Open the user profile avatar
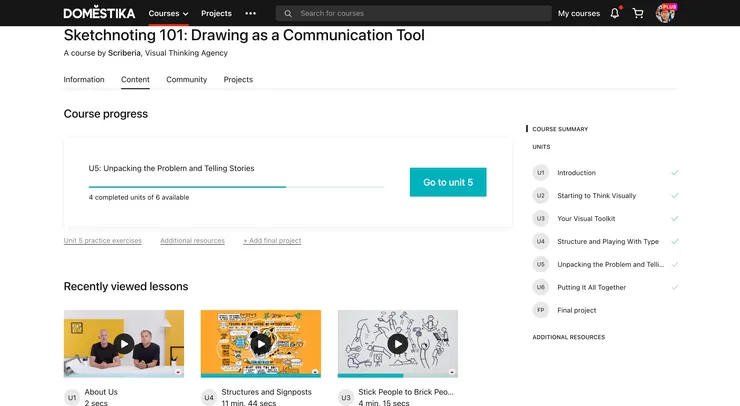740x406 pixels. (665, 13)
